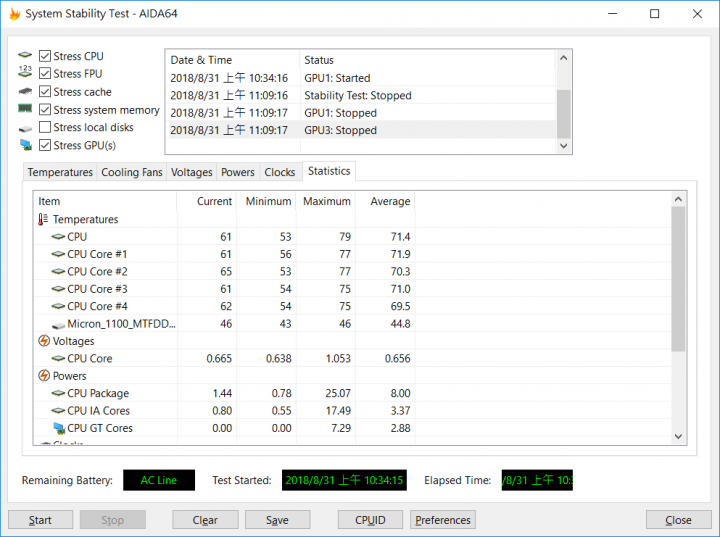The height and width of the screenshot is (537, 720).
Task: Click the lightning icon next to Voltages
Action: tap(44, 341)
